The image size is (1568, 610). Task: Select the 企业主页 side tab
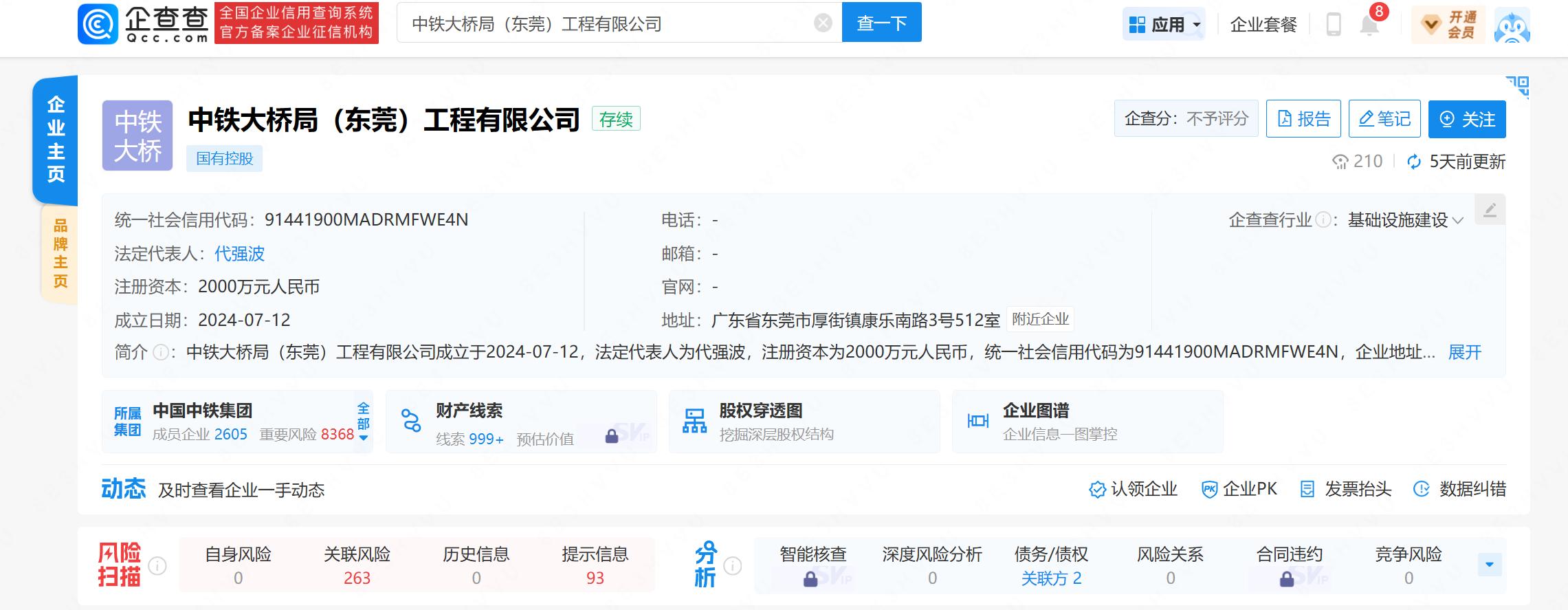pyautogui.click(x=56, y=140)
